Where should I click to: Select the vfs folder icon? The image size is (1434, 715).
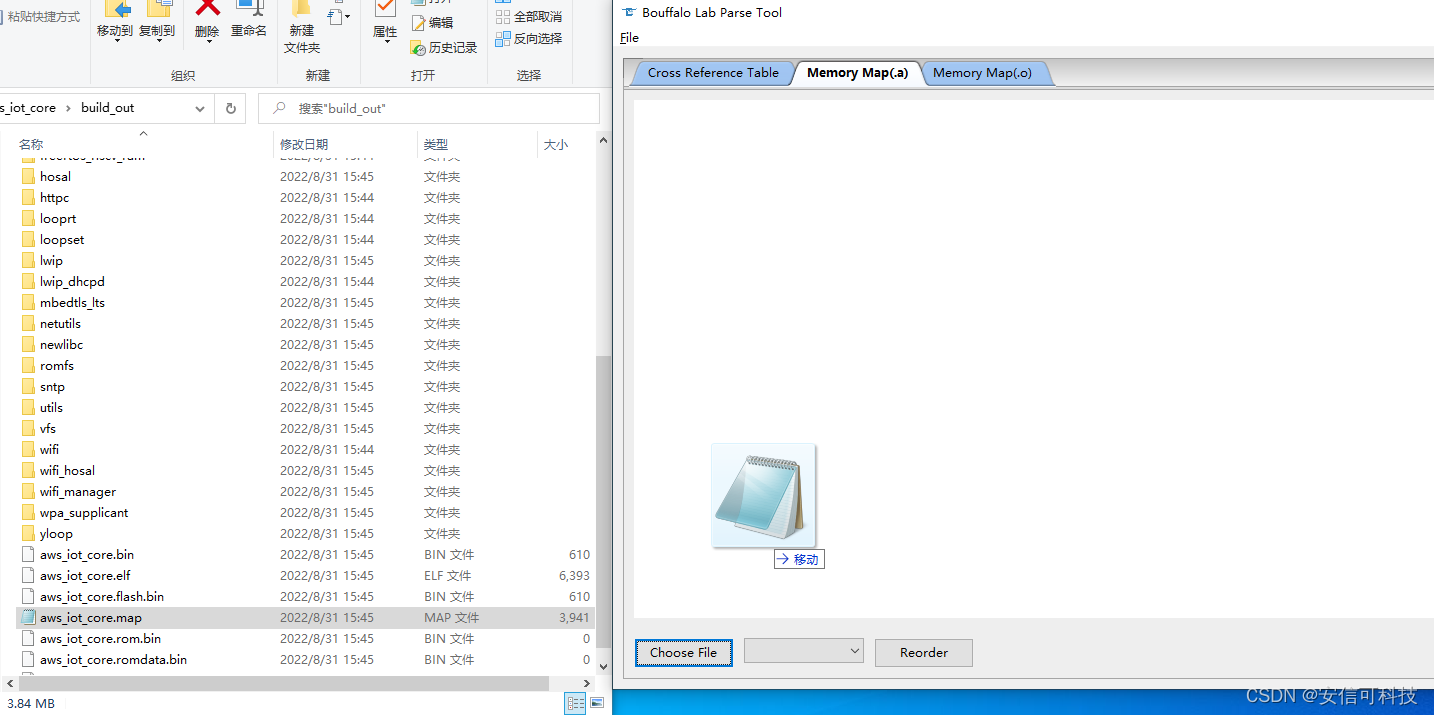pyautogui.click(x=28, y=429)
